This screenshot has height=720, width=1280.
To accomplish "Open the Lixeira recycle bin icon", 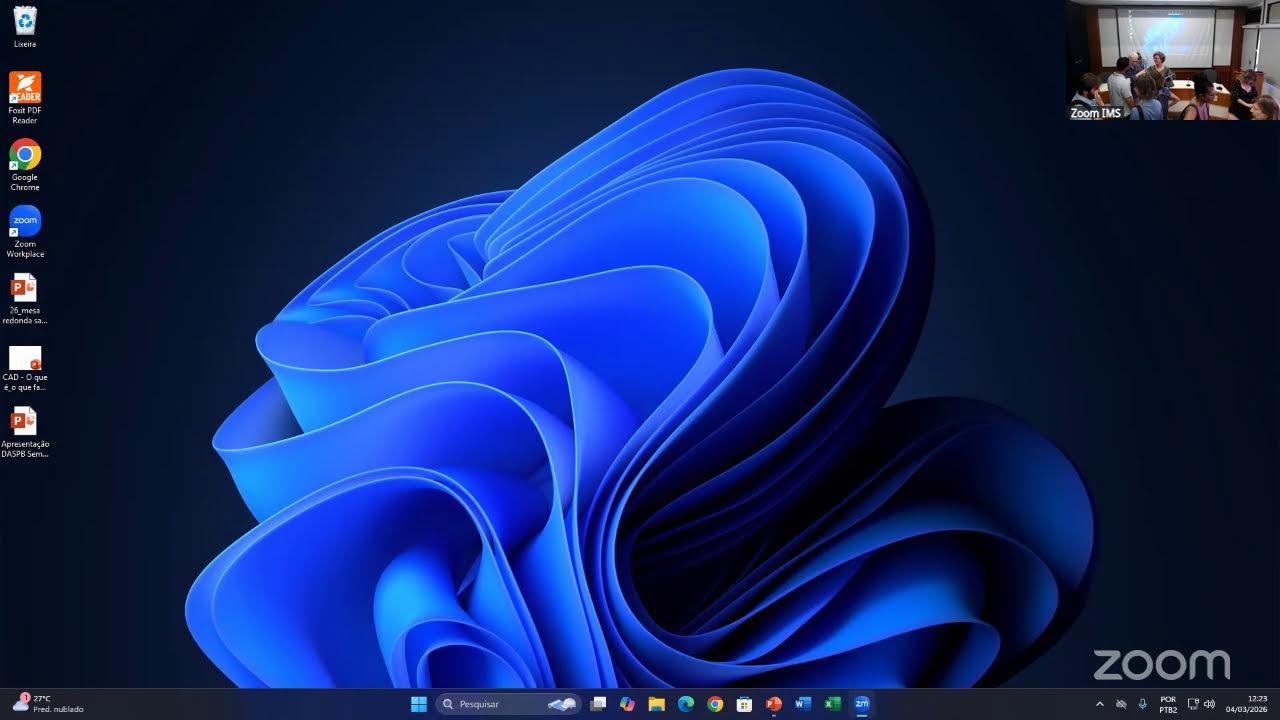I will point(25,27).
